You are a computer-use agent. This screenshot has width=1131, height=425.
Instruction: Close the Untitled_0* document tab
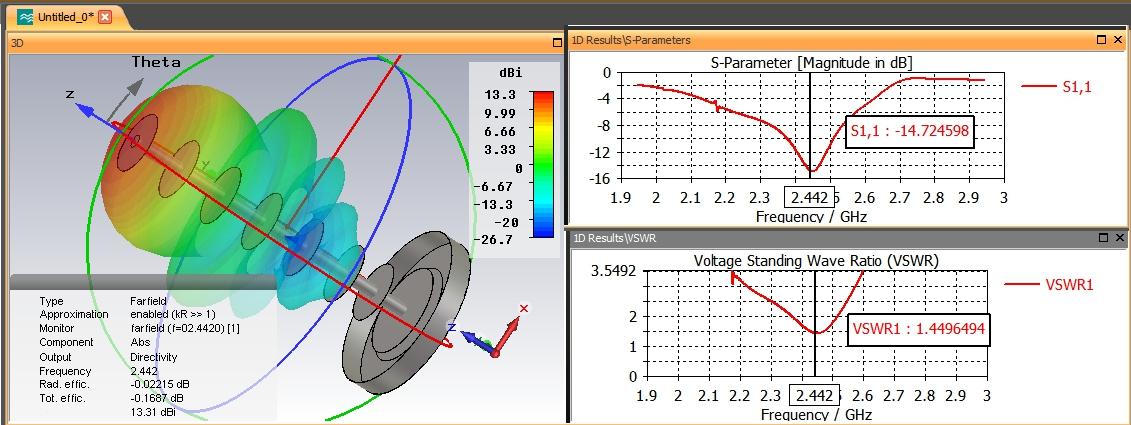pos(105,17)
